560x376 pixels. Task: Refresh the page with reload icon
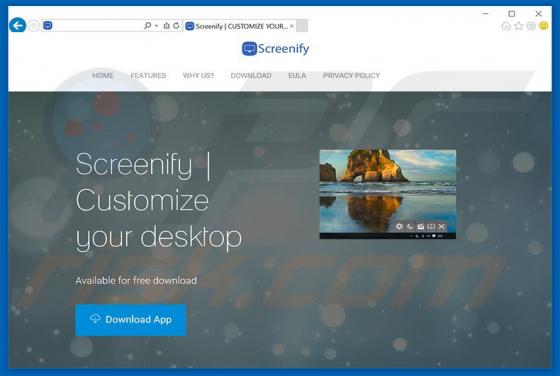176,25
